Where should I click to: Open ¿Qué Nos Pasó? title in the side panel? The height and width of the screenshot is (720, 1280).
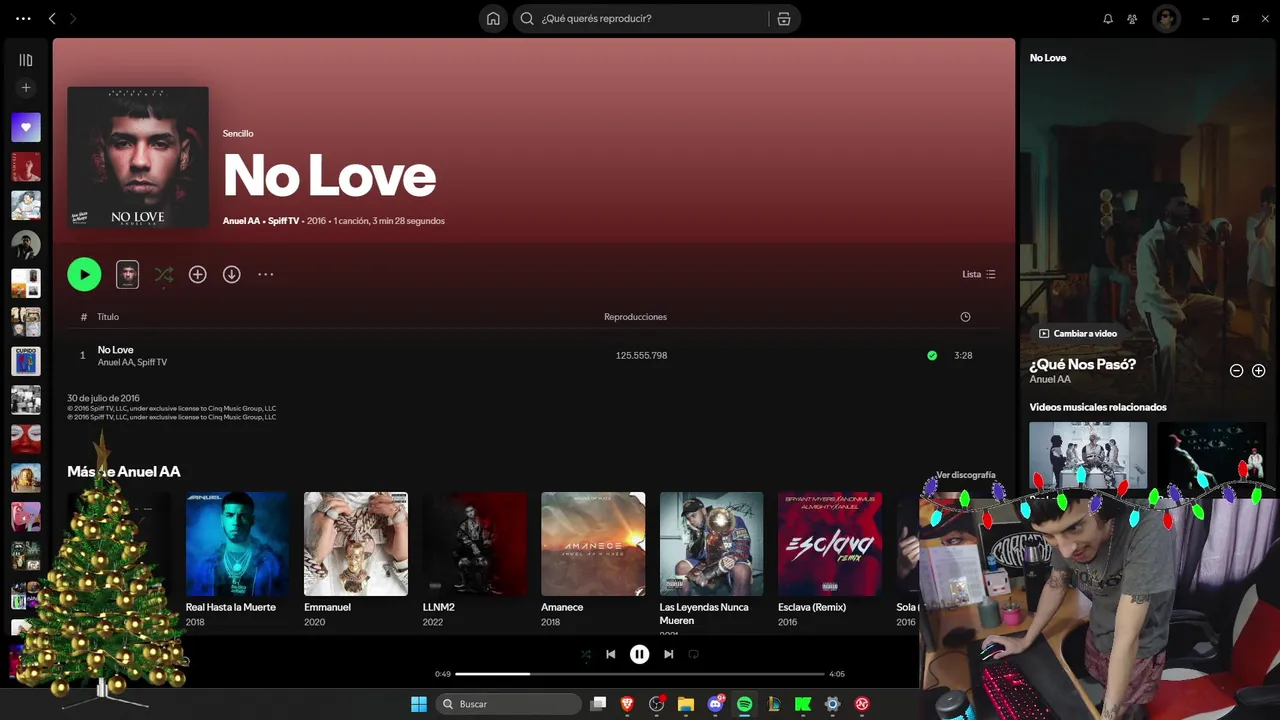coord(1083,364)
